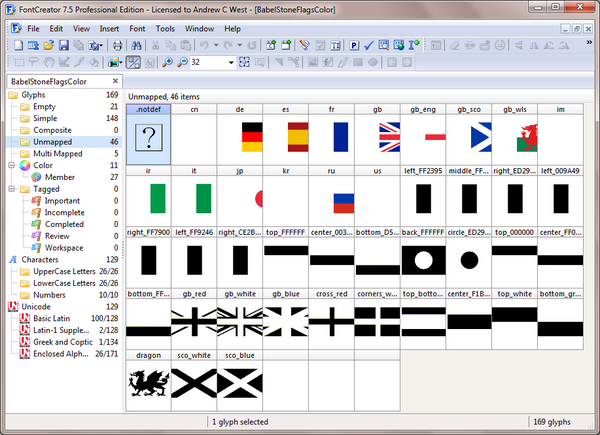Toggle the pressed fill-outlines toolbar button

click(133, 62)
